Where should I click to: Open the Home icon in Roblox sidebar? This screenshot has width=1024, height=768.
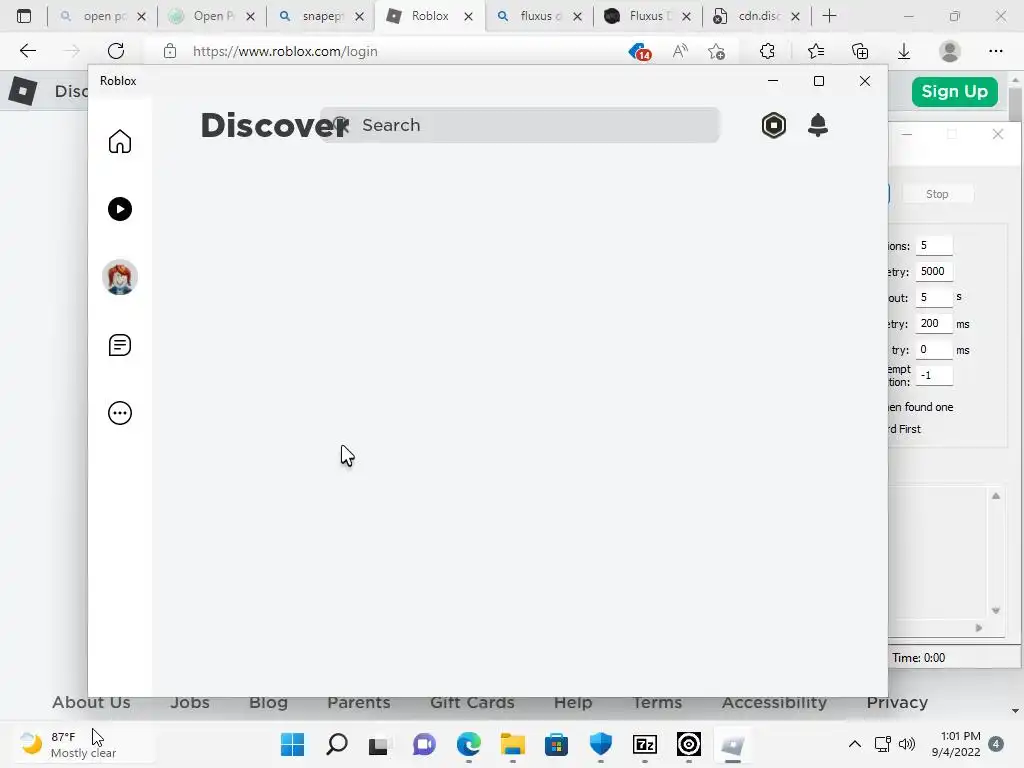click(x=120, y=141)
